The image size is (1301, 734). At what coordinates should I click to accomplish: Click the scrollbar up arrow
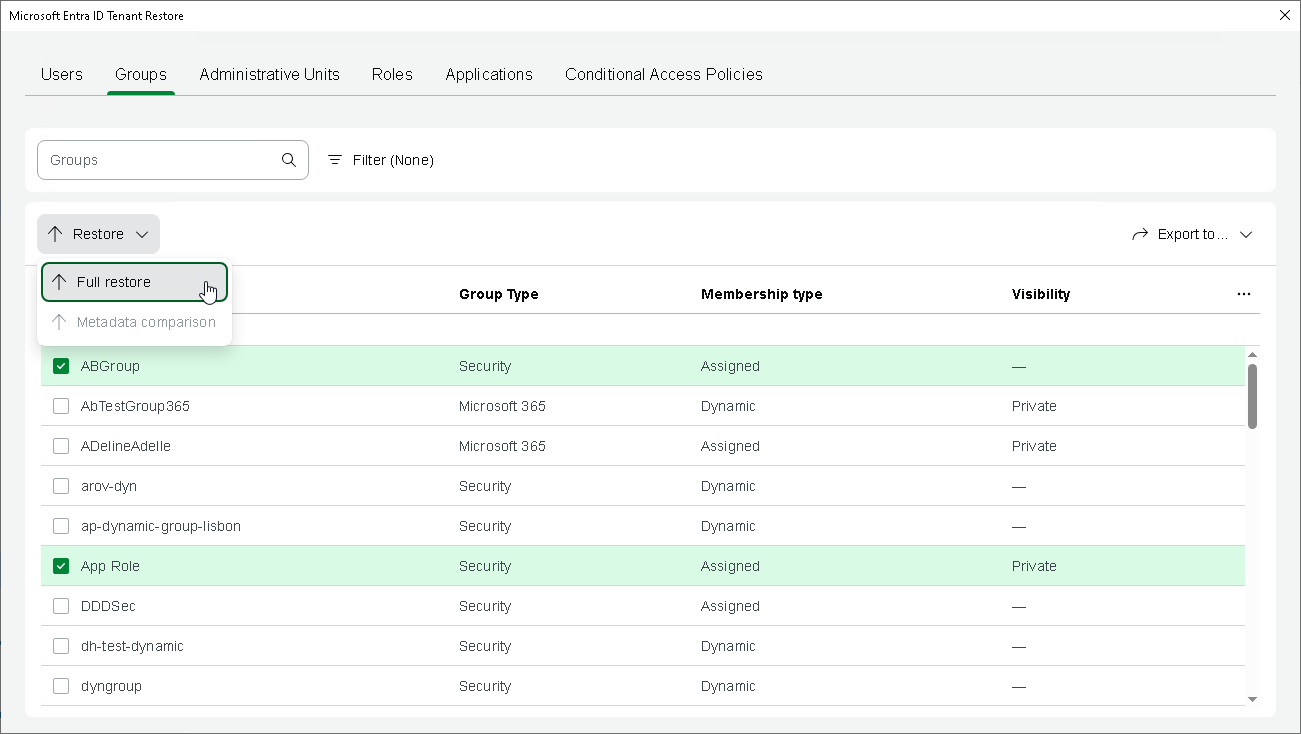tap(1252, 355)
